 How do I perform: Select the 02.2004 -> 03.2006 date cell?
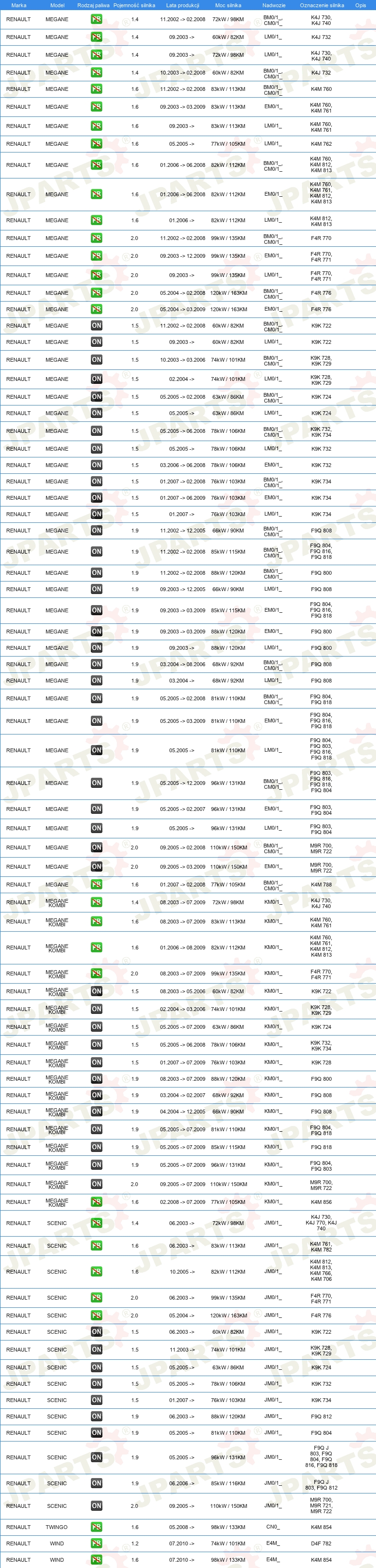[x=183, y=1009]
